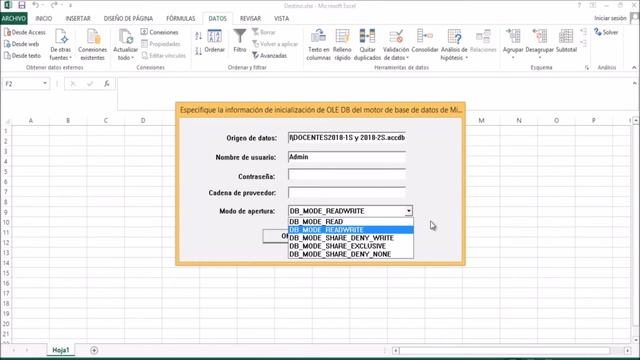The height and width of the screenshot is (360, 640).
Task: Click Consolidar tool
Action: (x=425, y=41)
